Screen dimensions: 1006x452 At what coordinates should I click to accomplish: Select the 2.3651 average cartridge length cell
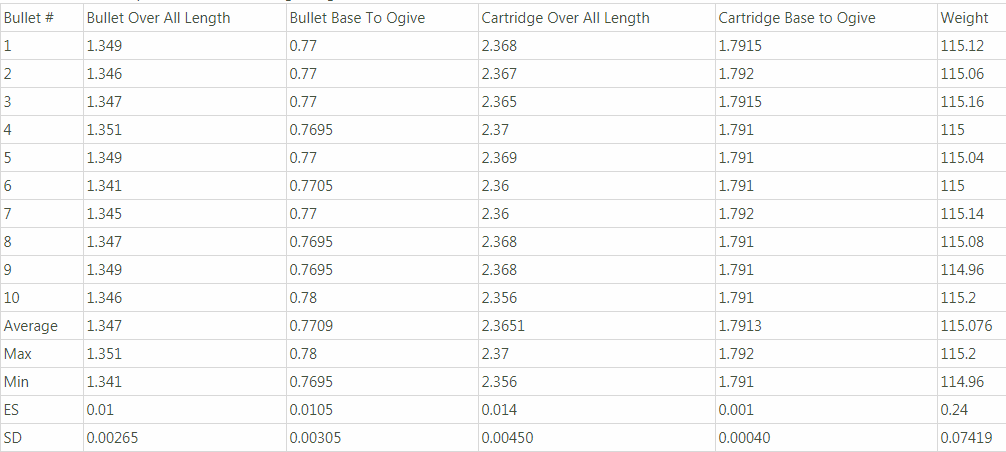click(x=597, y=326)
